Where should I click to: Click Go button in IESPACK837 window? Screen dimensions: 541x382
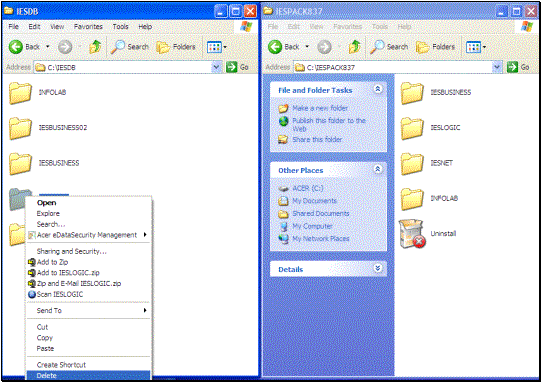[518, 67]
